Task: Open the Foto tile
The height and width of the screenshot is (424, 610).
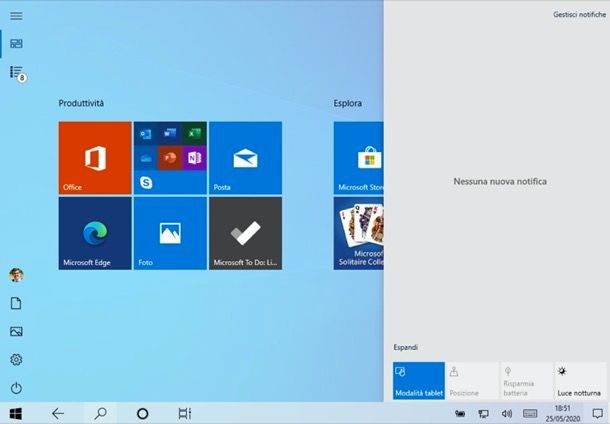Action: [x=170, y=233]
